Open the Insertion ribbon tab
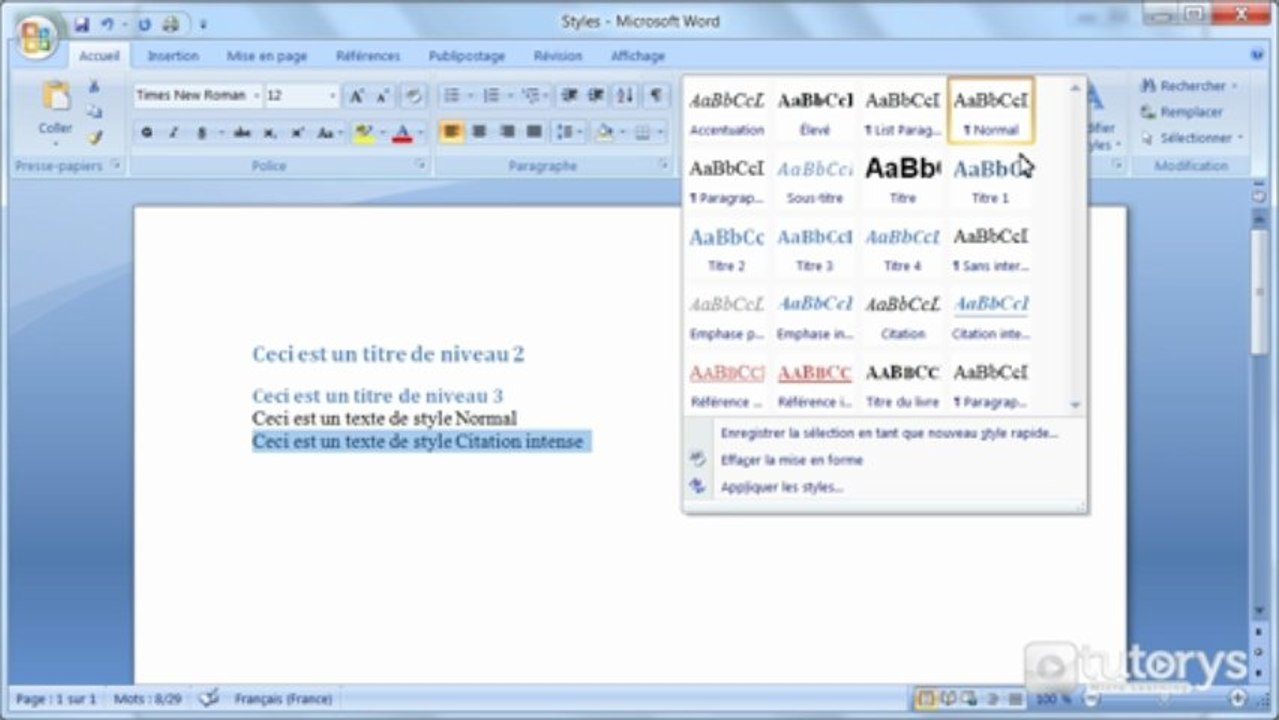Screen dimensions: 1279x720 click(173, 57)
